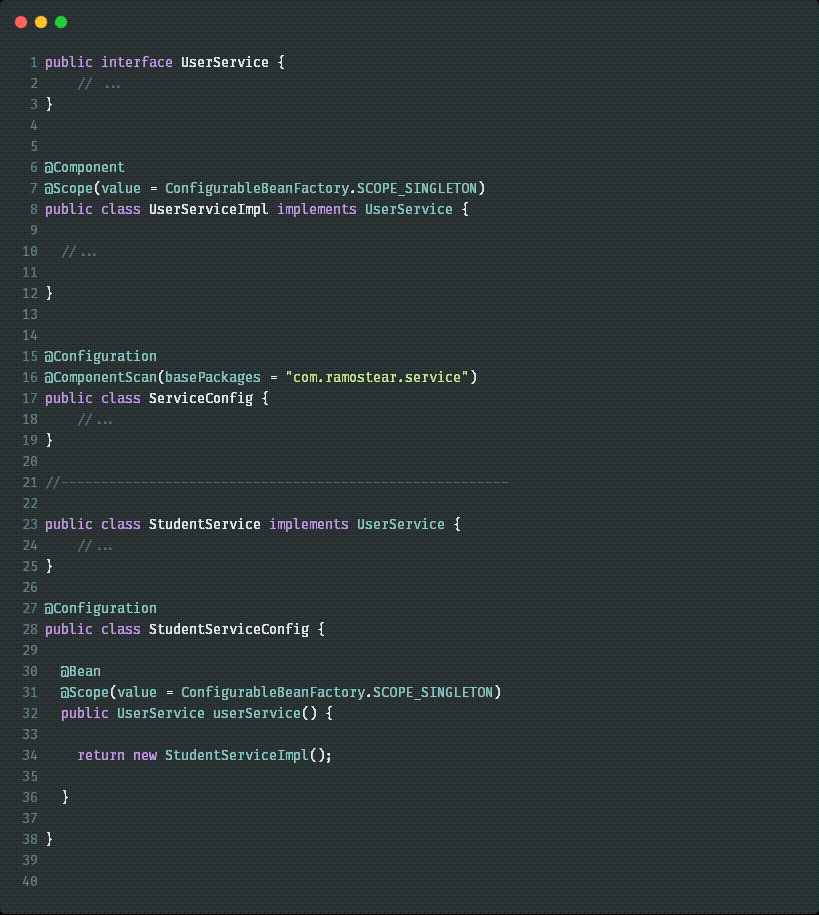This screenshot has width=819, height=915.
Task: Click the @Bean annotation on line 30
Action: coord(81,672)
